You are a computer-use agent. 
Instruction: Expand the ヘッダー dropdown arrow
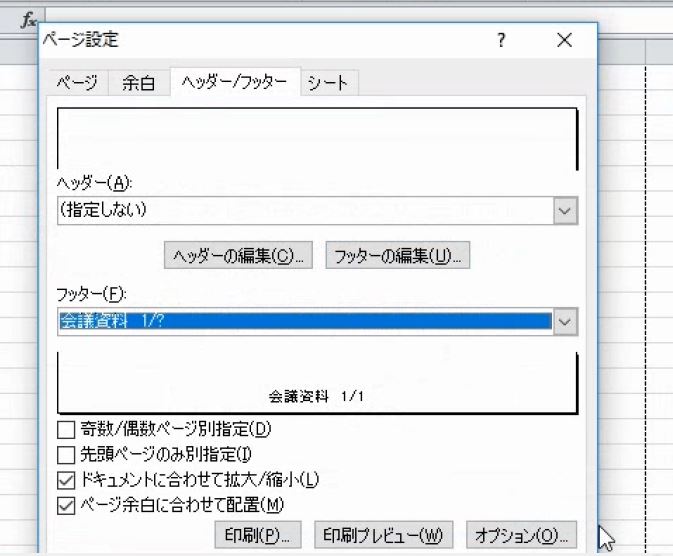tap(565, 210)
